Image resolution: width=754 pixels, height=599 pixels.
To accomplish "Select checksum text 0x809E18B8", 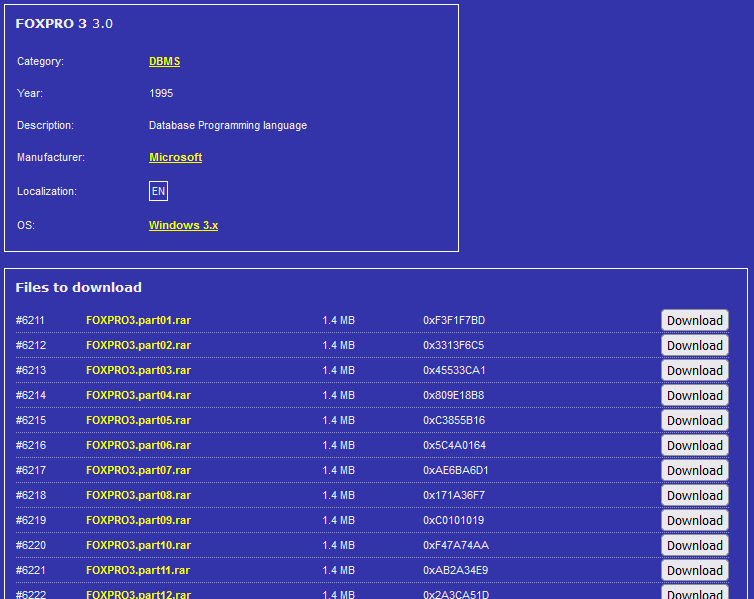I will pos(453,395).
